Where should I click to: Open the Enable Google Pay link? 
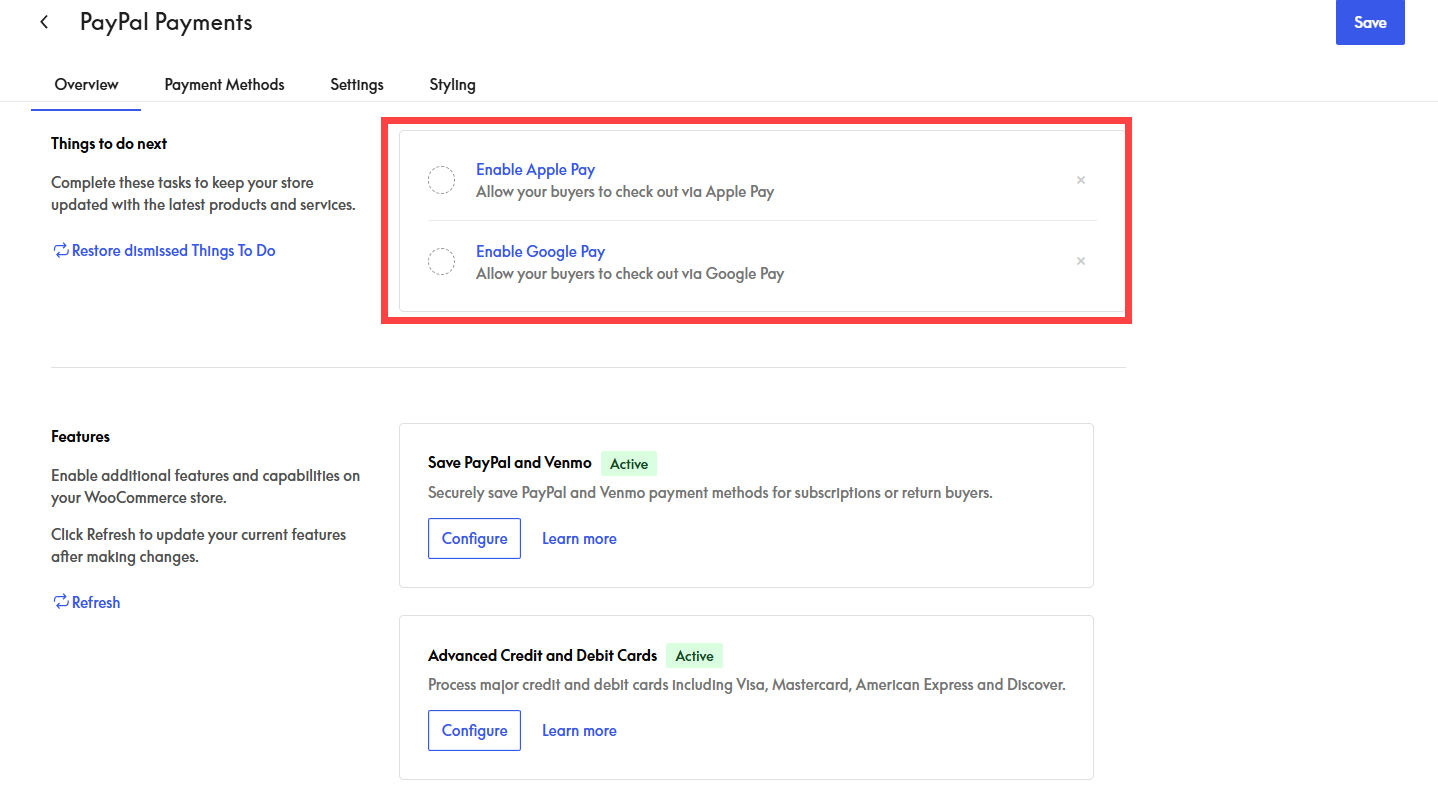pos(540,252)
